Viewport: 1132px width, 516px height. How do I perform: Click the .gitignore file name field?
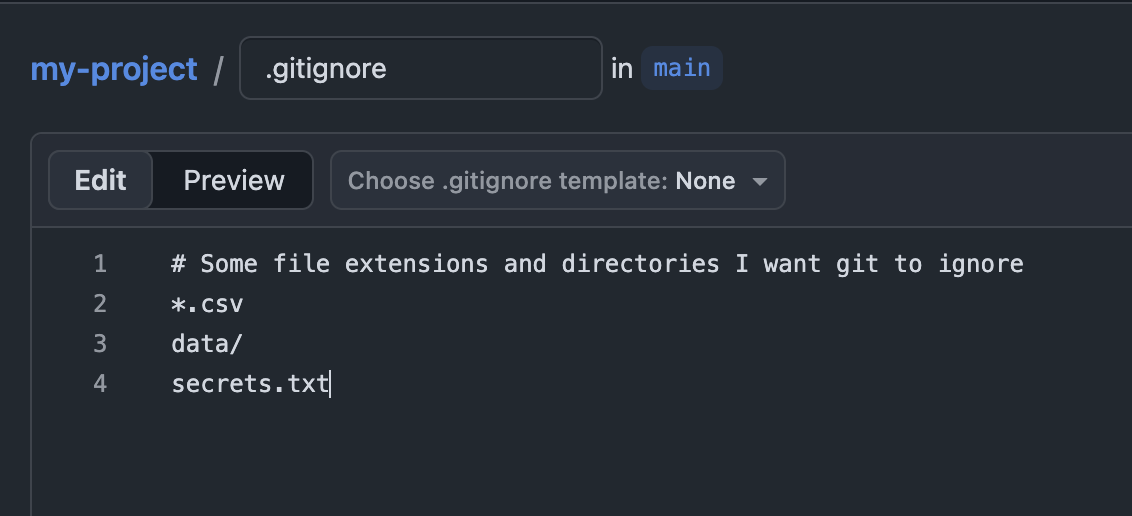pos(421,69)
